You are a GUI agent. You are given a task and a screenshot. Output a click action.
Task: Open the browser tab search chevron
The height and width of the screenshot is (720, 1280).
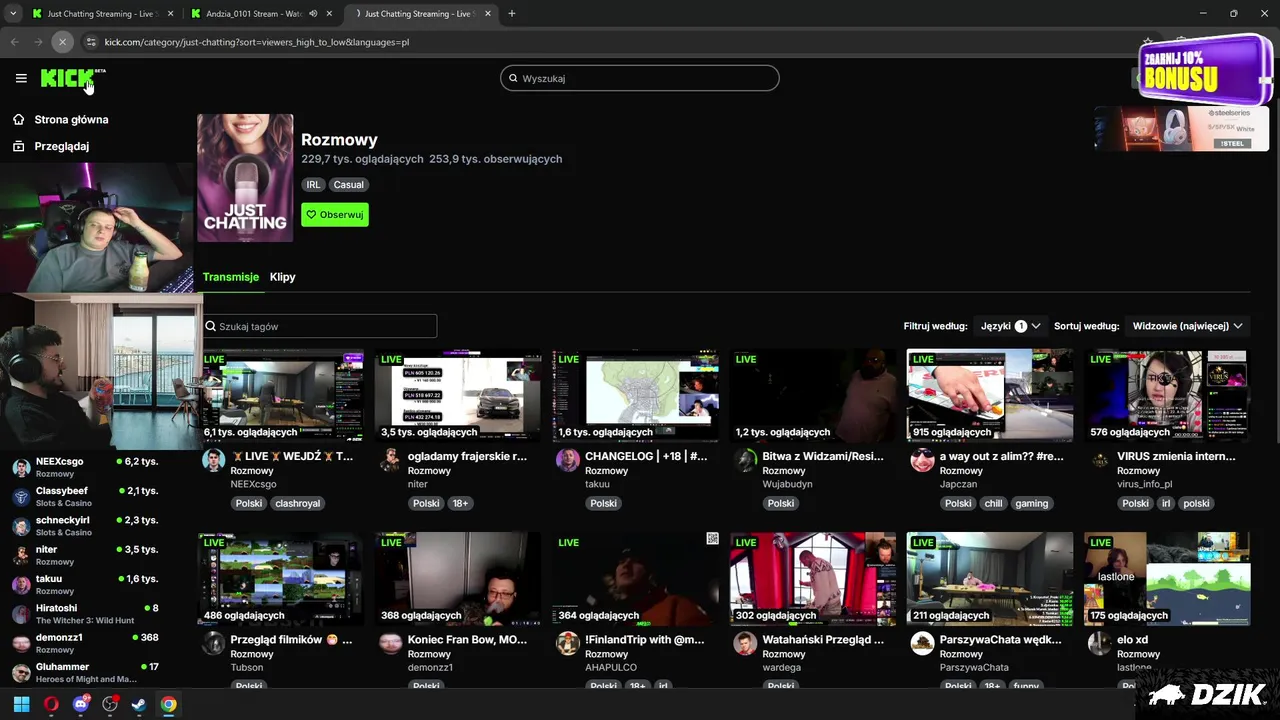pyautogui.click(x=13, y=14)
